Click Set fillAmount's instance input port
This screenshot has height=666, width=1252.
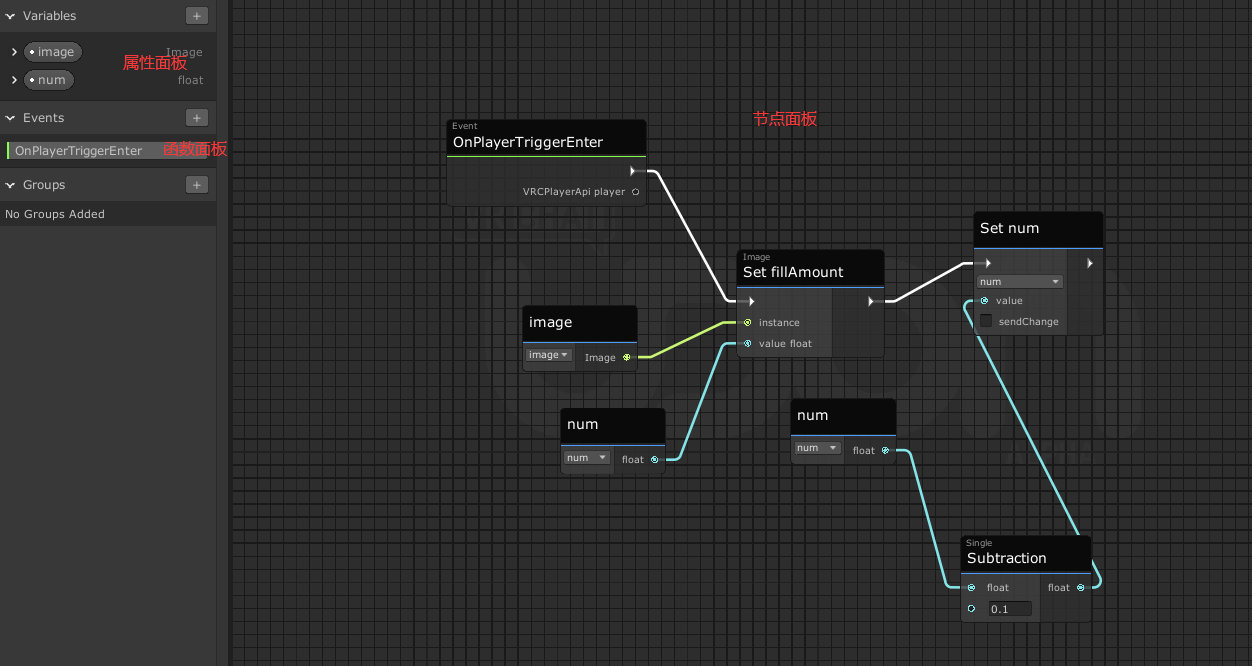[747, 323]
